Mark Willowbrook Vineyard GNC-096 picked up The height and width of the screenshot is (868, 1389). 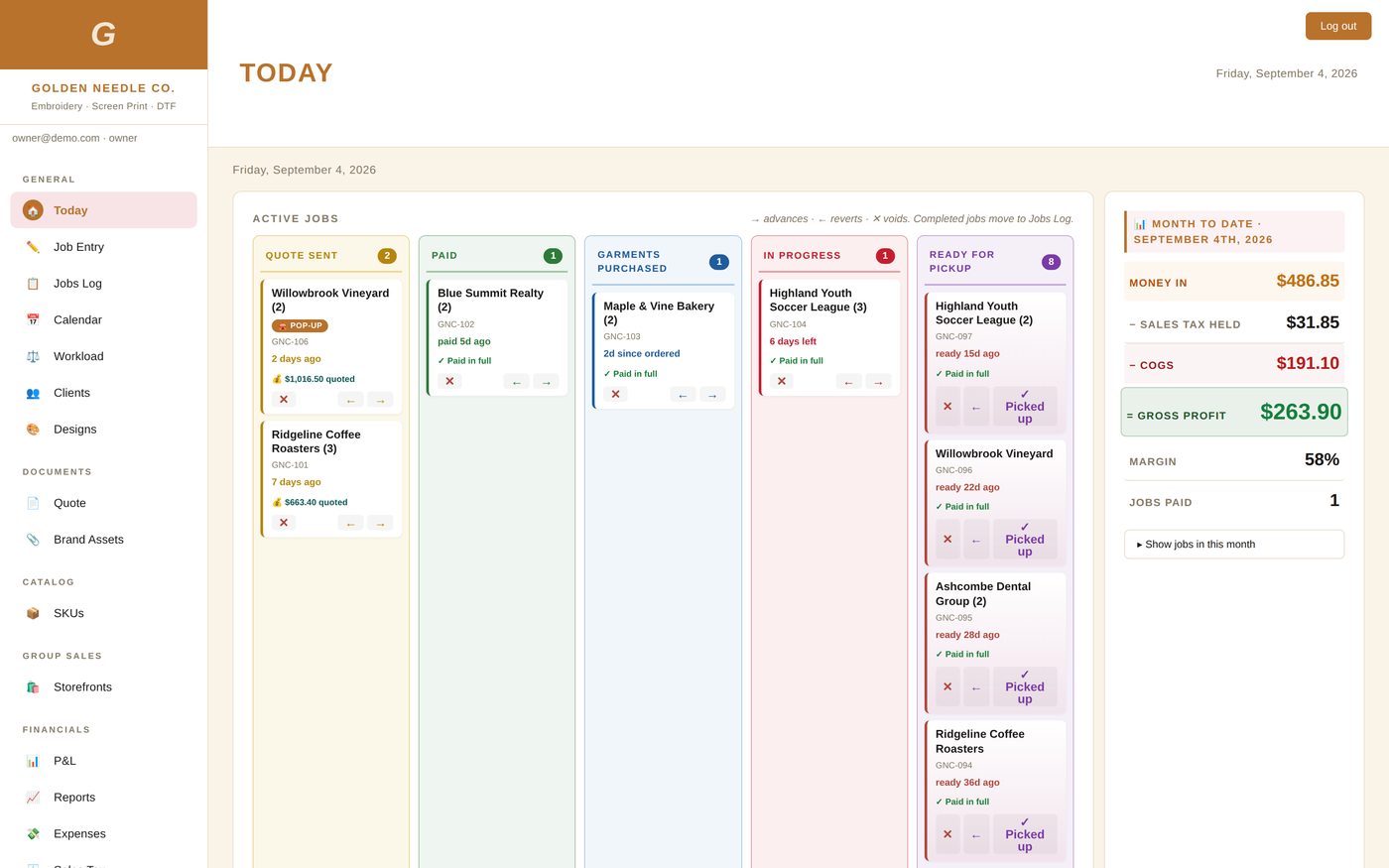click(x=1025, y=540)
